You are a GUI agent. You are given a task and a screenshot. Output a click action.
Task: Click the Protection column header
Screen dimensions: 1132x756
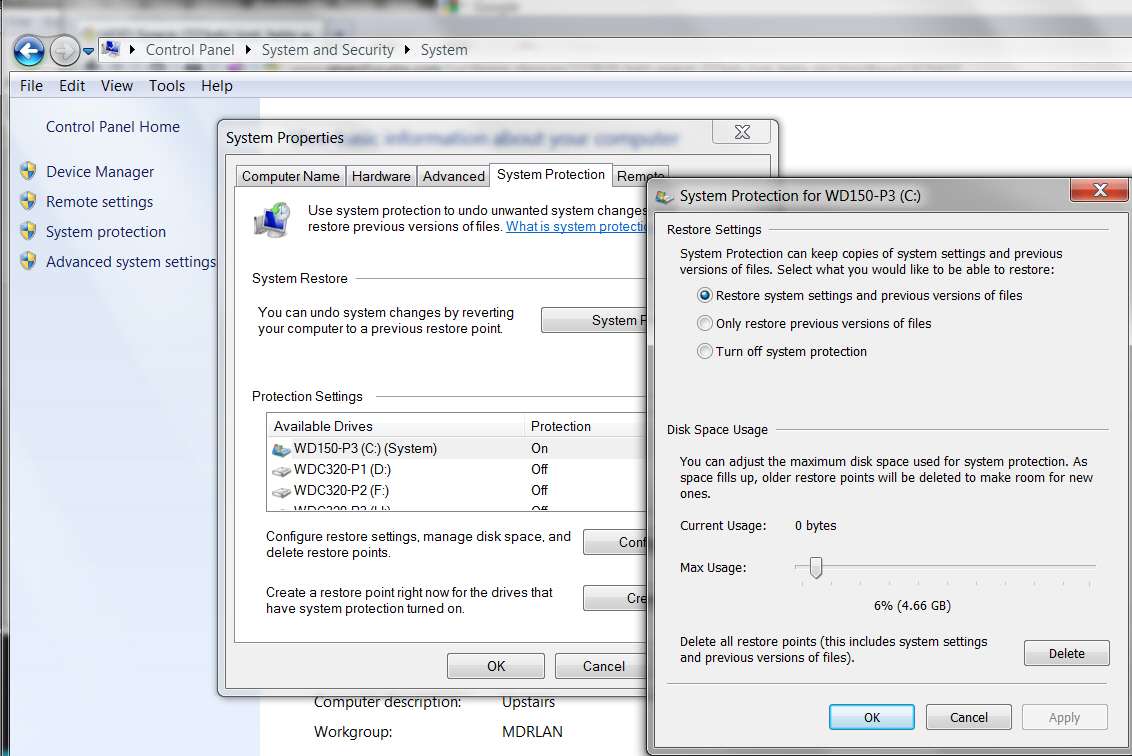pyautogui.click(x=585, y=426)
